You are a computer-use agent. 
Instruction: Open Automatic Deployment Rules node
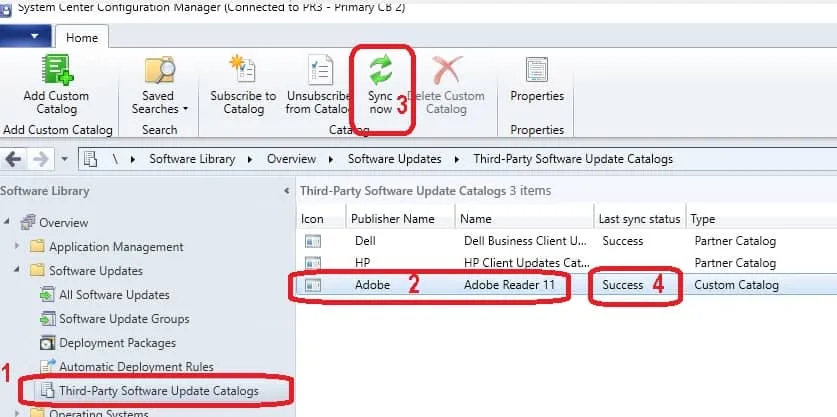pyautogui.click(x=136, y=367)
